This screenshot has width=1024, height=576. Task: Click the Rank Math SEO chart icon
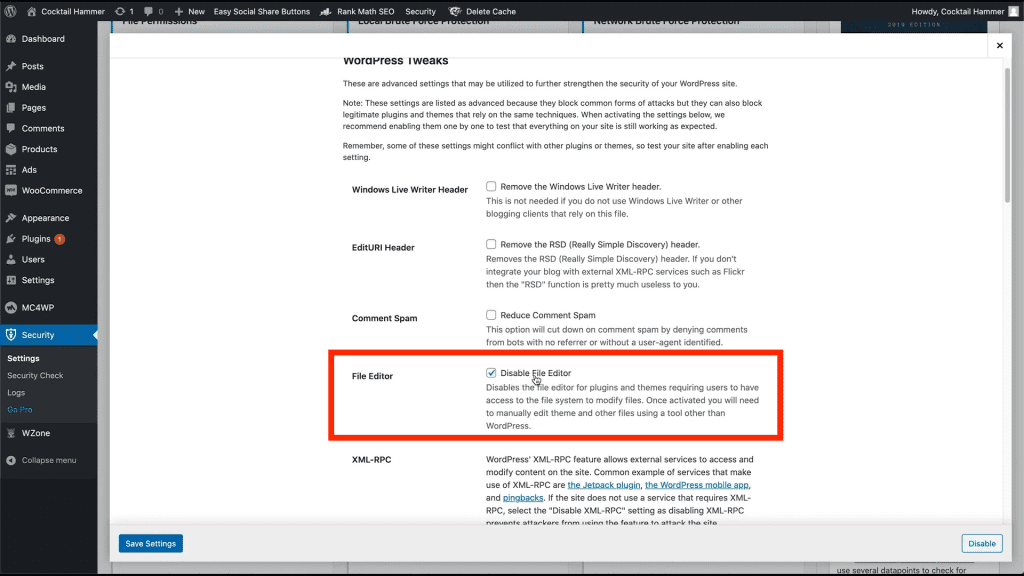pyautogui.click(x=326, y=11)
